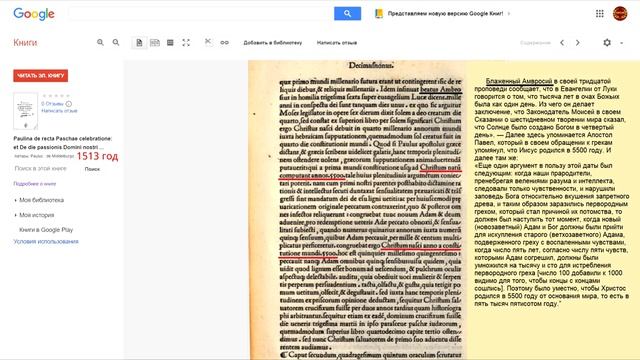Switch to thumbnail grid view
Viewport: 640px width, 360px height.
pyautogui.click(x=170, y=42)
